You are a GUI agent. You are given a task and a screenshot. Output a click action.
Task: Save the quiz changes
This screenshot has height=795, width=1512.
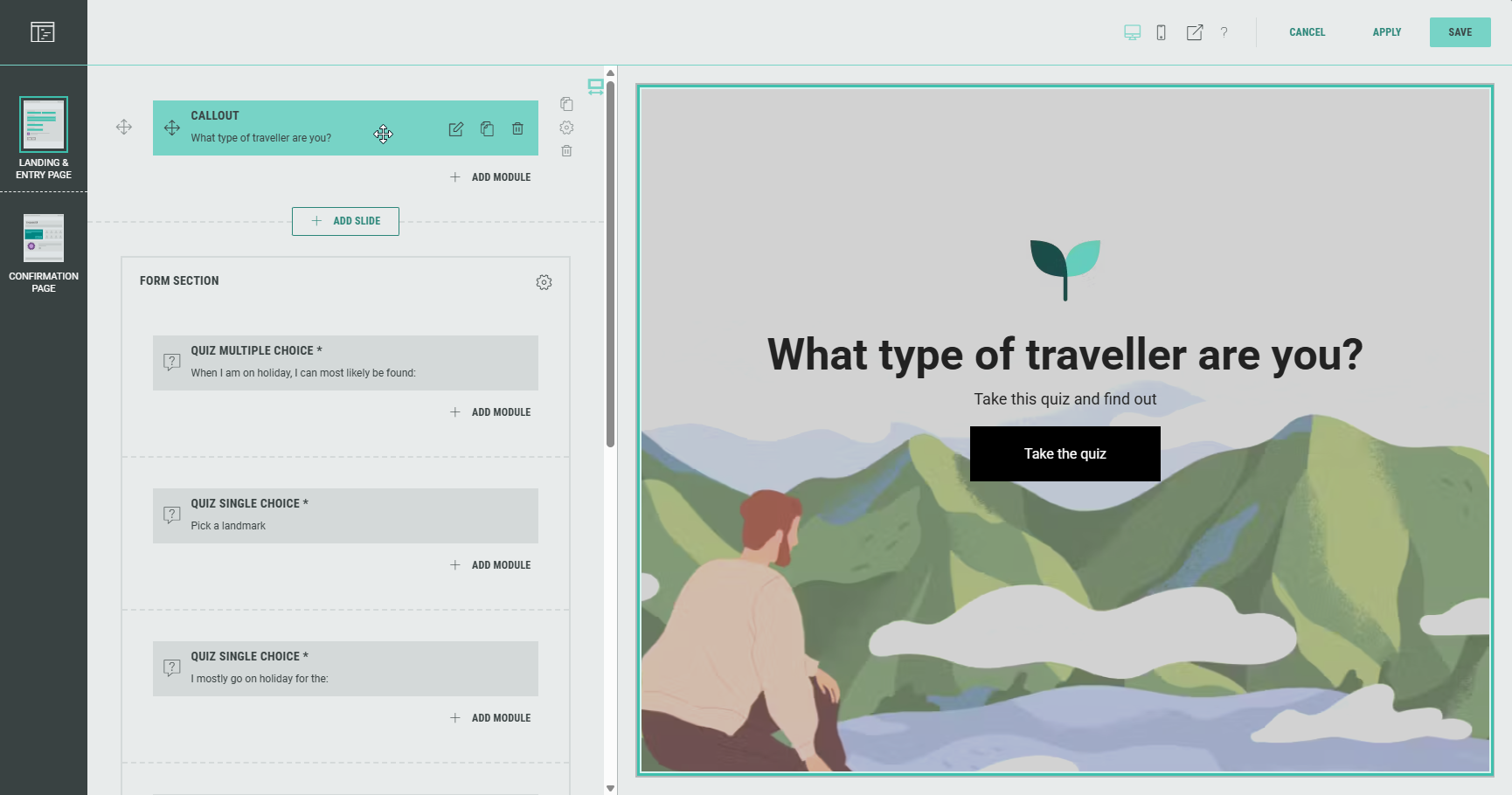(x=1460, y=32)
